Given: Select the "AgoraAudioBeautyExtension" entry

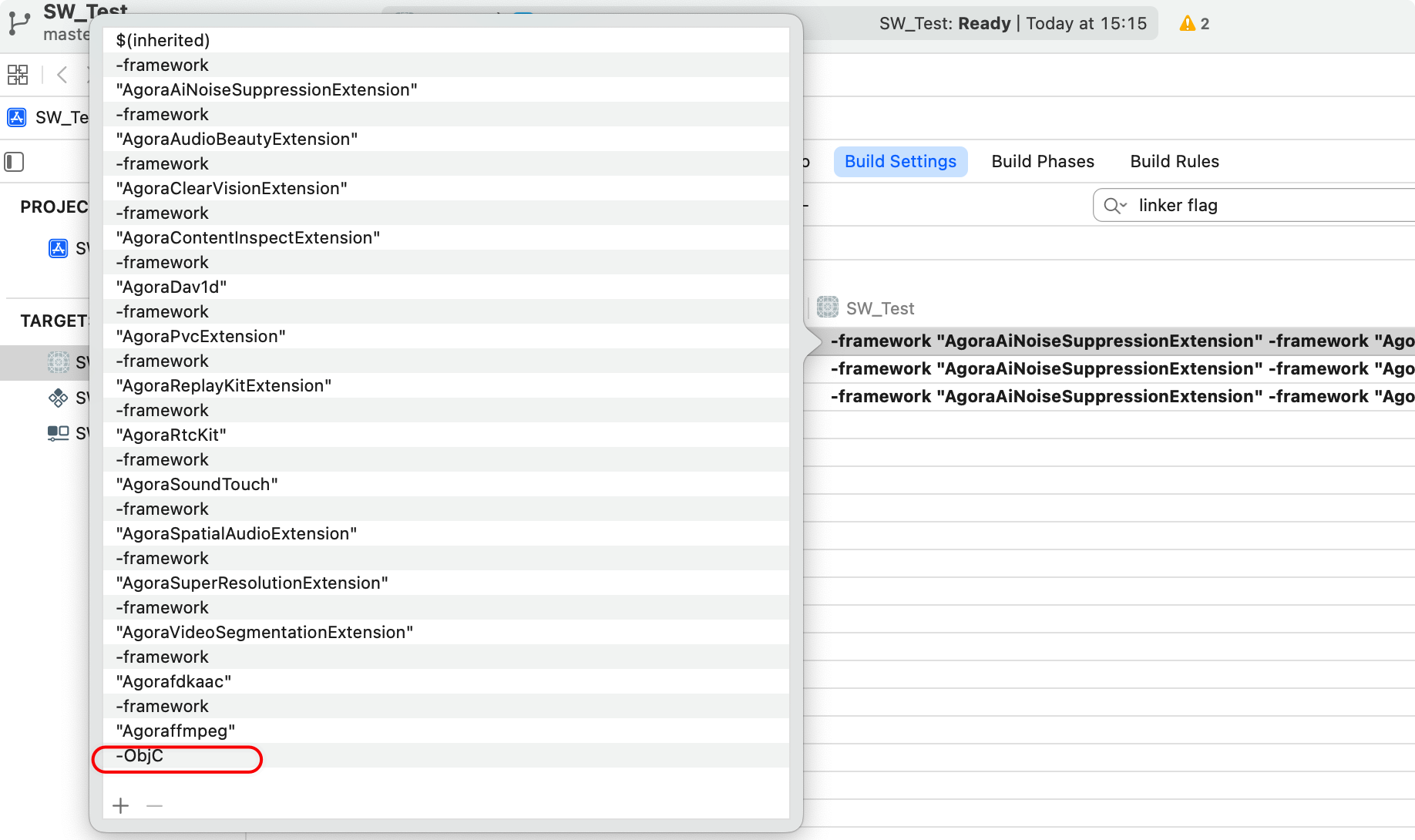Looking at the screenshot, I should pos(445,139).
